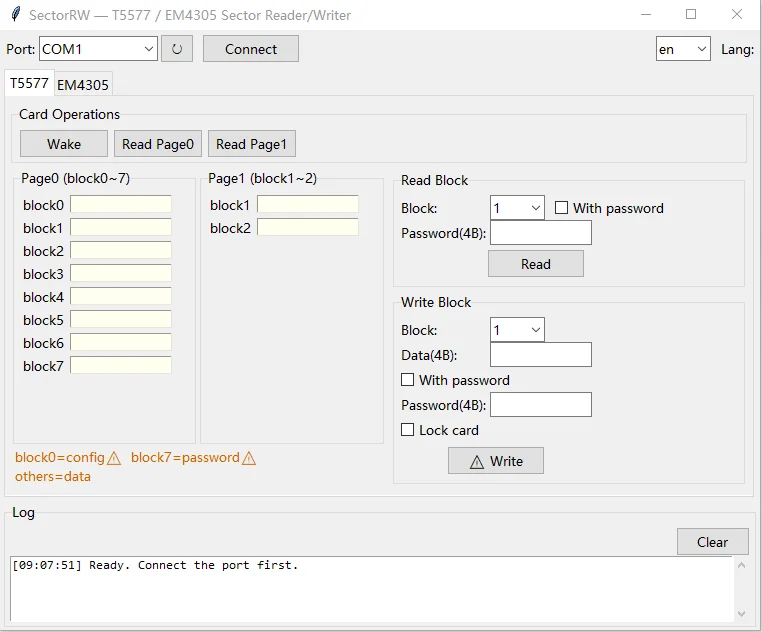Click the warning triangle after block7=password

click(249, 458)
